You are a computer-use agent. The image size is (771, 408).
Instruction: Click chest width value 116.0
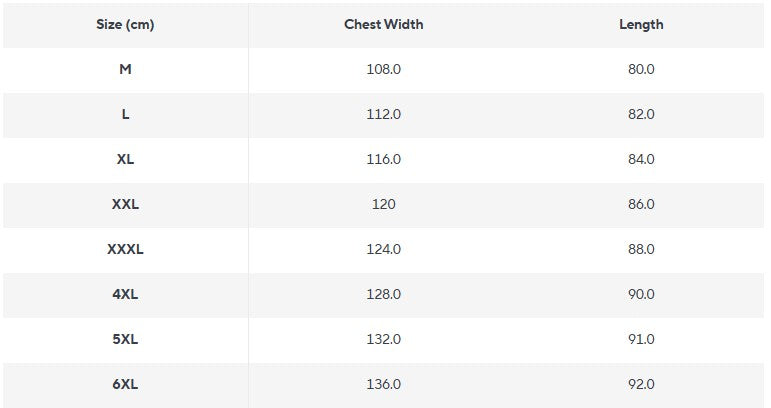(383, 160)
